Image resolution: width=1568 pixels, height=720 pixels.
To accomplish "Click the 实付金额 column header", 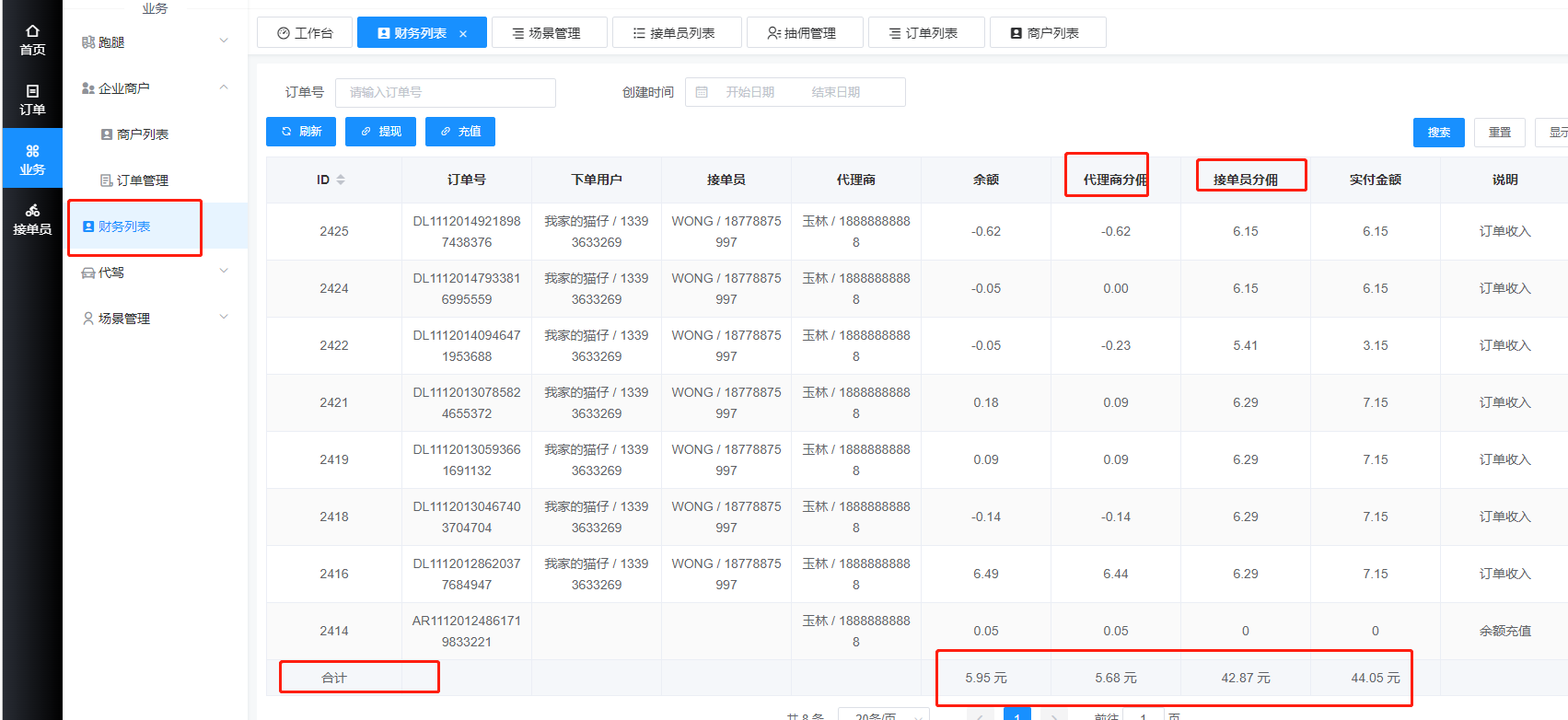I will coord(1376,180).
